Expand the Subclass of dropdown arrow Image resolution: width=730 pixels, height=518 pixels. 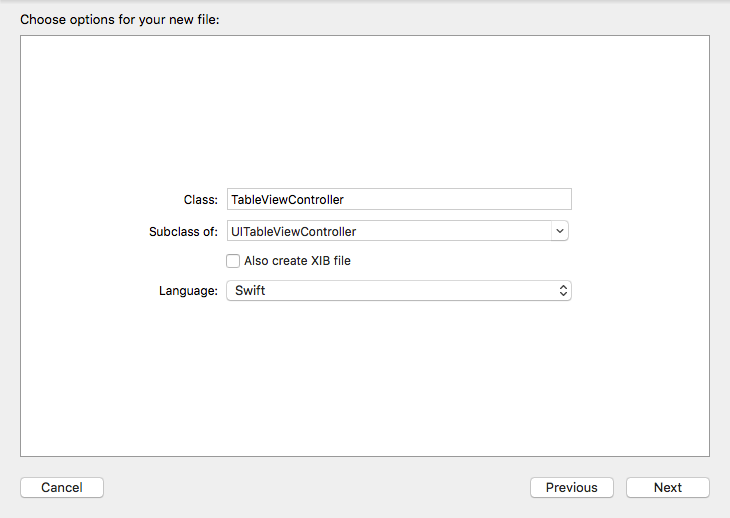tap(560, 231)
